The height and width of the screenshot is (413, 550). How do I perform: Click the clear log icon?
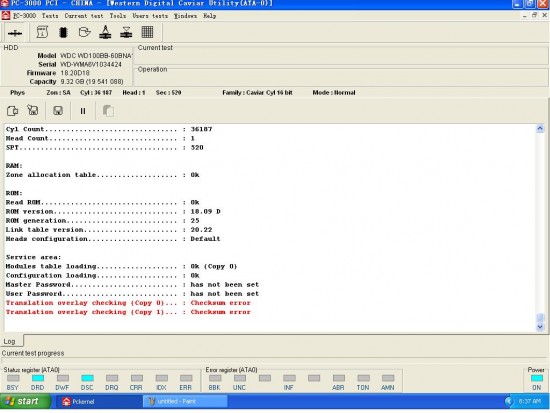point(33,110)
